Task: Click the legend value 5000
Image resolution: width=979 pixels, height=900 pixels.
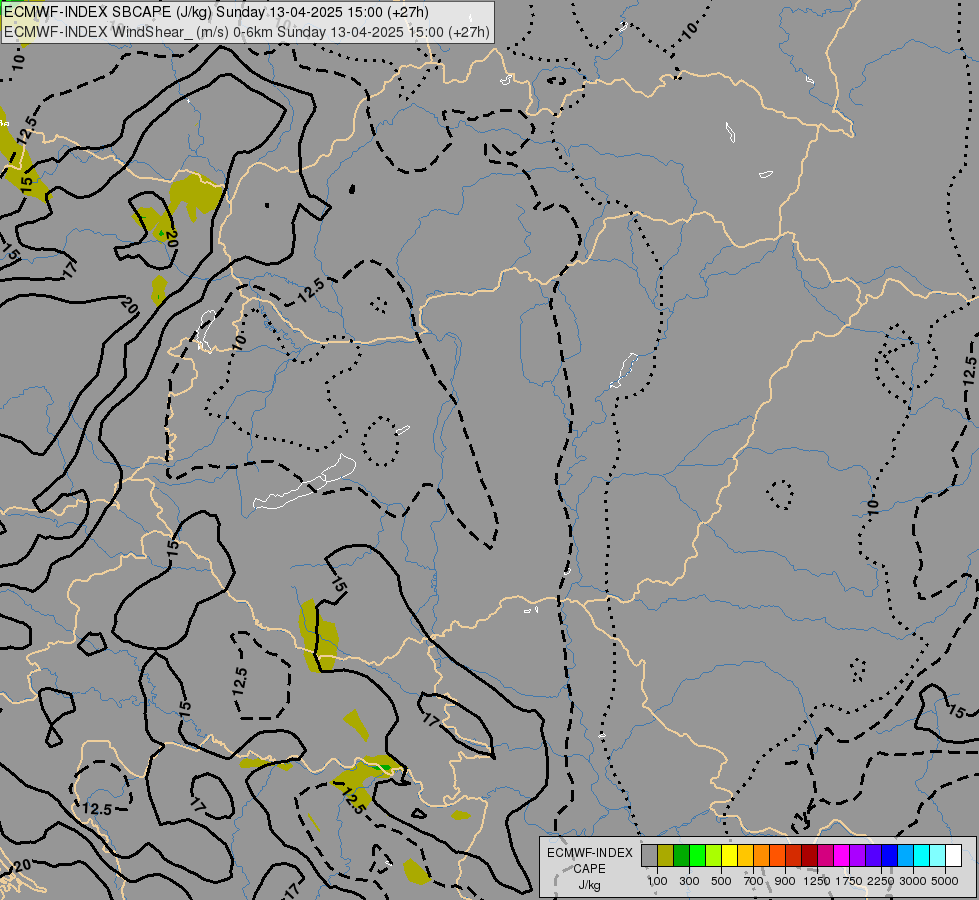Action: pyautogui.click(x=945, y=881)
